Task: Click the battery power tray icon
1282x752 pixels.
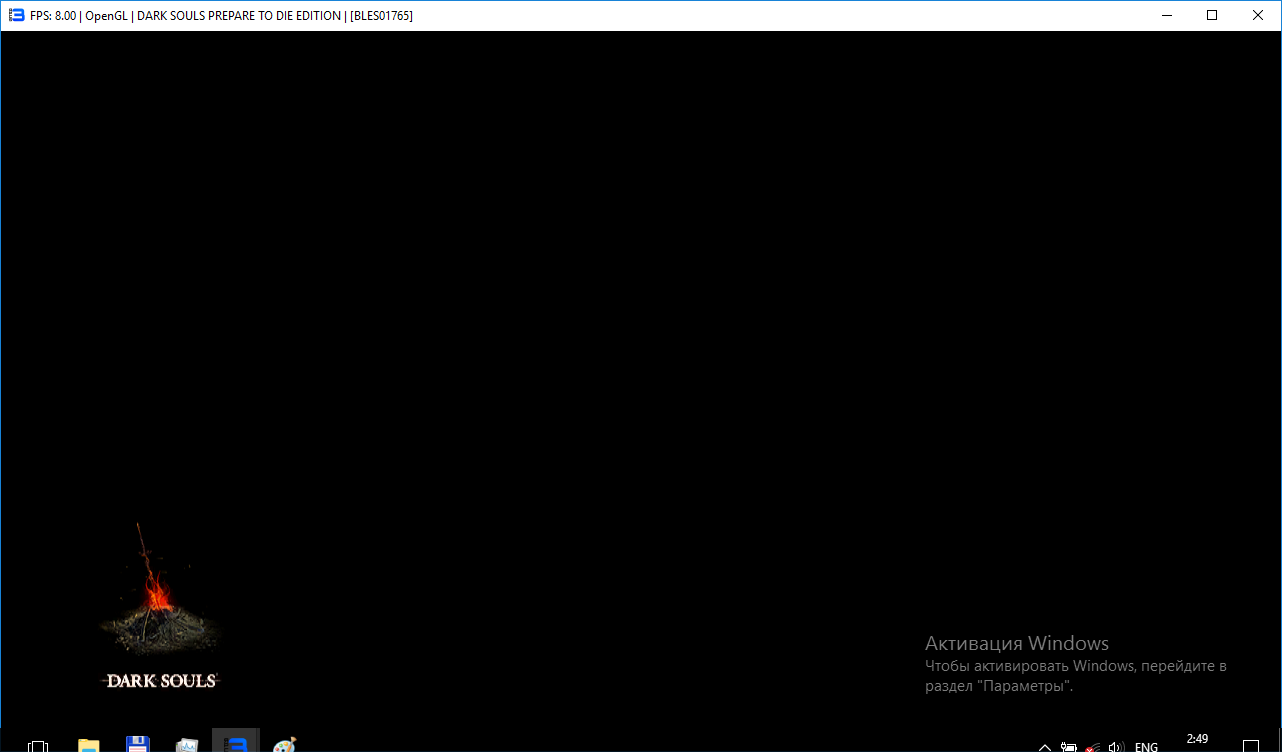Action: pos(1069,747)
